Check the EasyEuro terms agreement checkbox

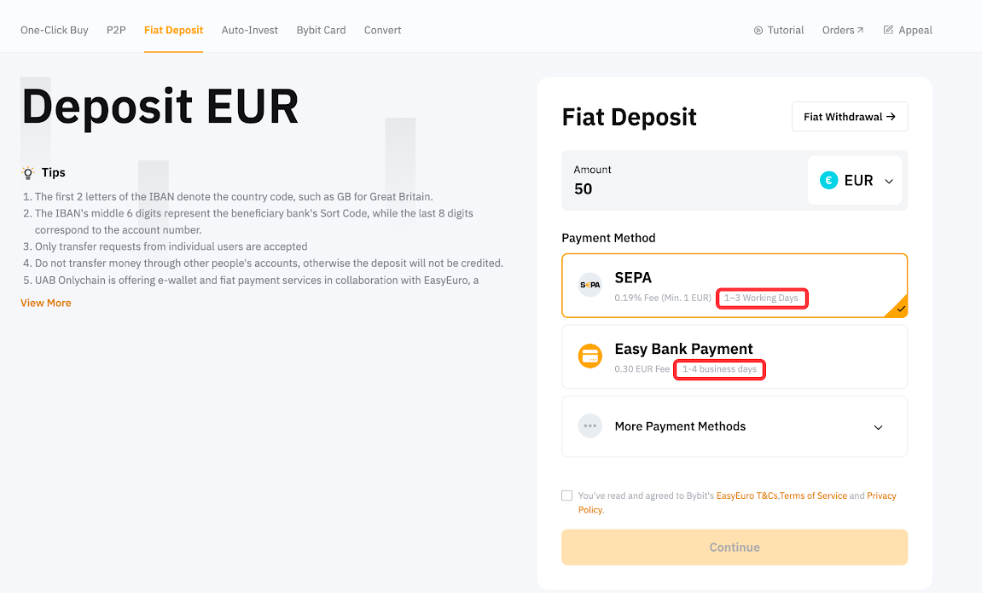567,495
